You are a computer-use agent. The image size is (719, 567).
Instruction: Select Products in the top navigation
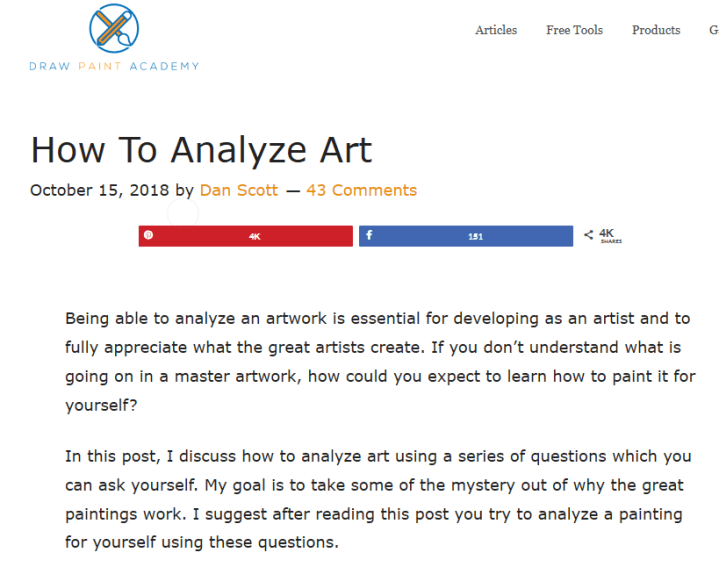pyautogui.click(x=656, y=30)
